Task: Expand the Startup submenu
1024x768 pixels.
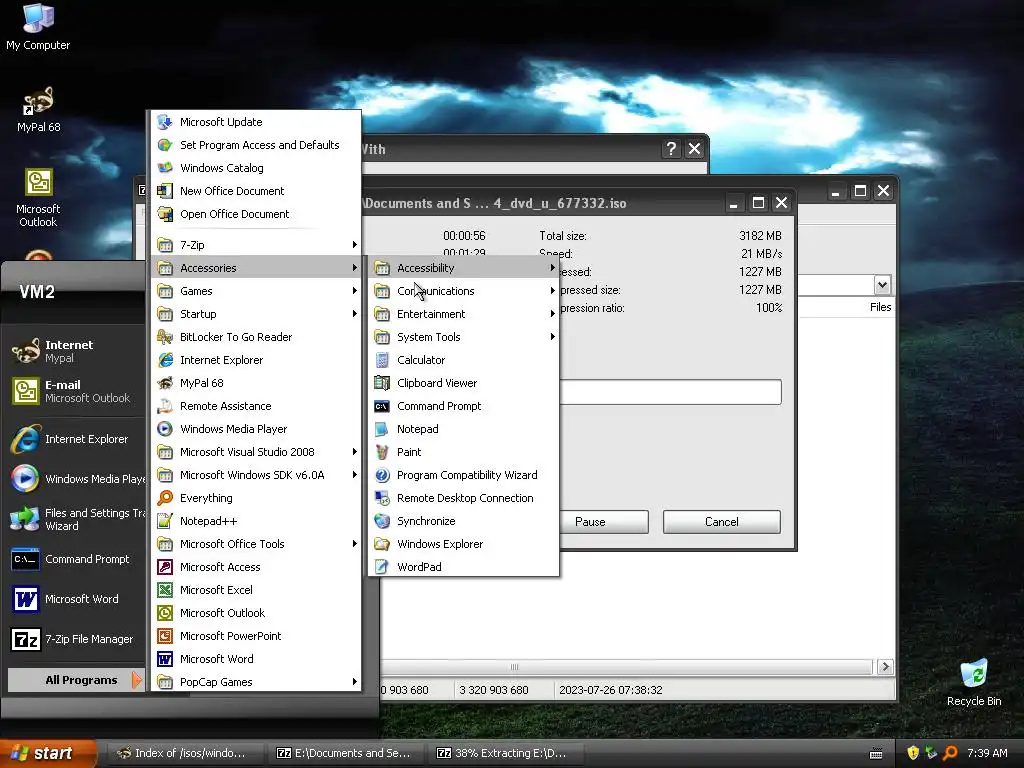Action: pyautogui.click(x=256, y=313)
